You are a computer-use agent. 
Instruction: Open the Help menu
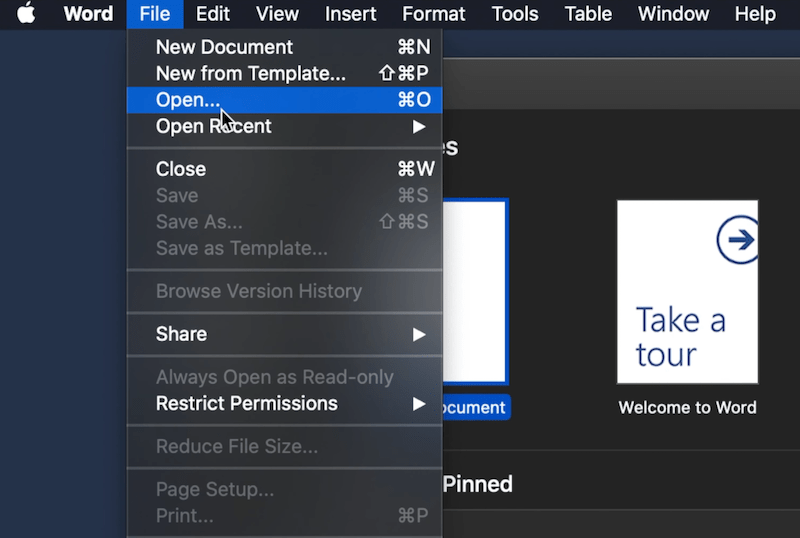(754, 14)
